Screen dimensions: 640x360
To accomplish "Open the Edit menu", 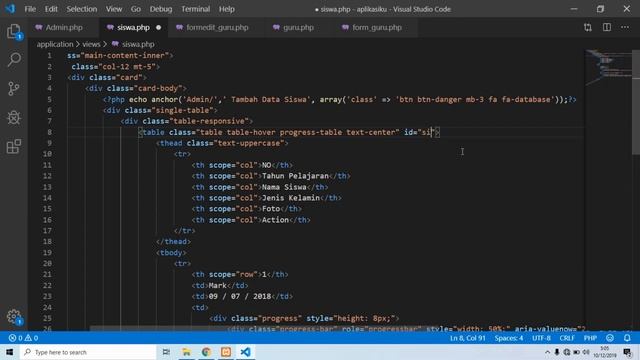I will (51, 9).
